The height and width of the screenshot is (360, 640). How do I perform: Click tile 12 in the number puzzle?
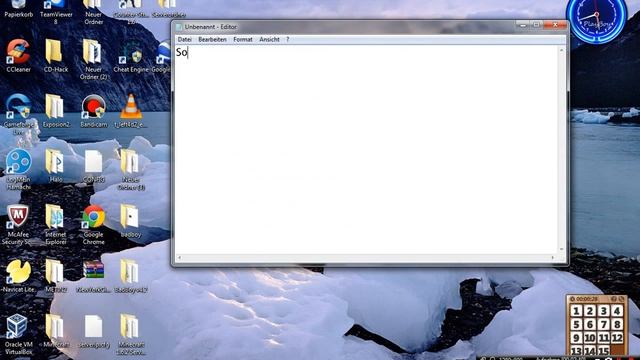tap(617, 338)
